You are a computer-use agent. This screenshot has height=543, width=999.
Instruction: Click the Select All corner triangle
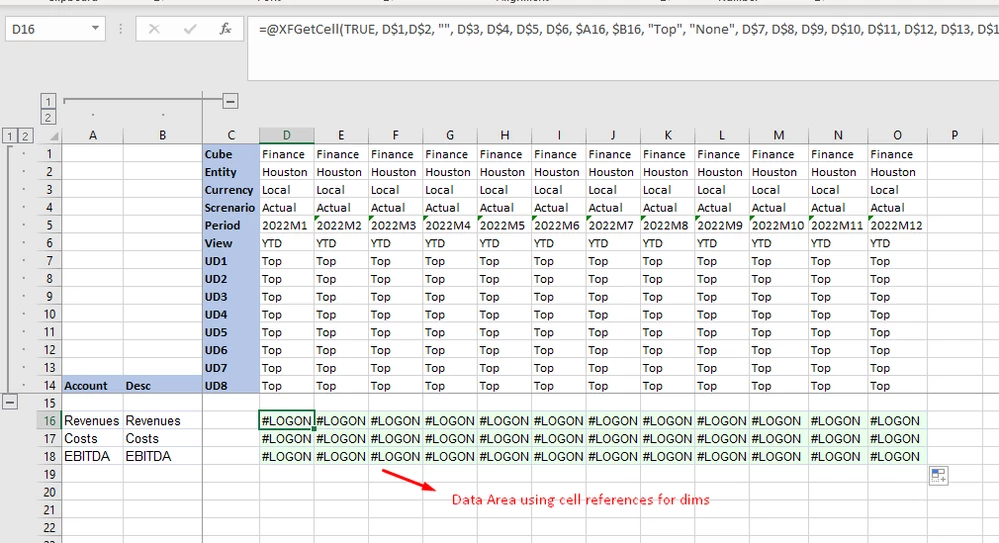54,136
